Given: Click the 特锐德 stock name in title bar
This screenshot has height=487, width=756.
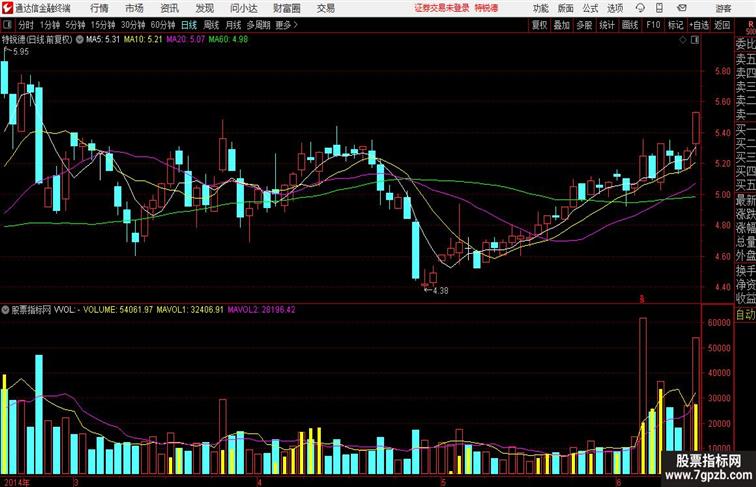Looking at the screenshot, I should (x=486, y=8).
